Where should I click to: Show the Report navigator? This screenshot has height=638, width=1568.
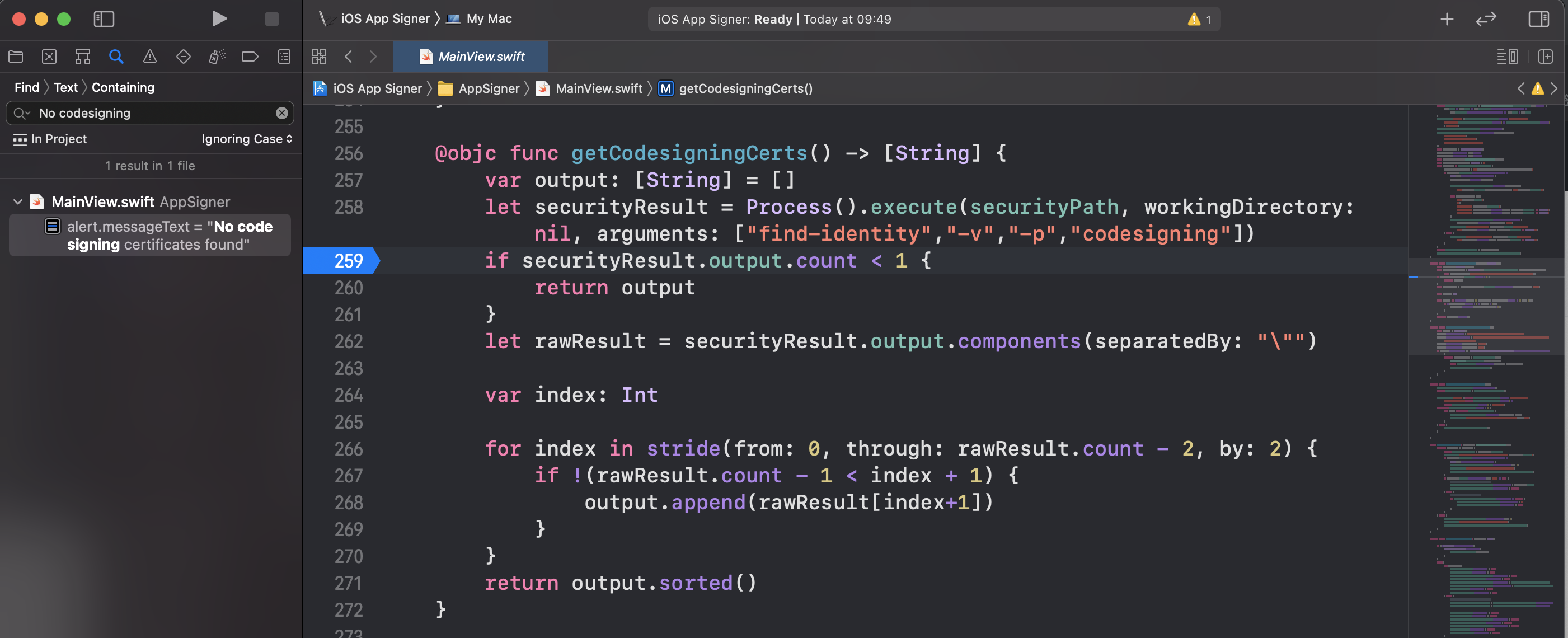[x=284, y=57]
